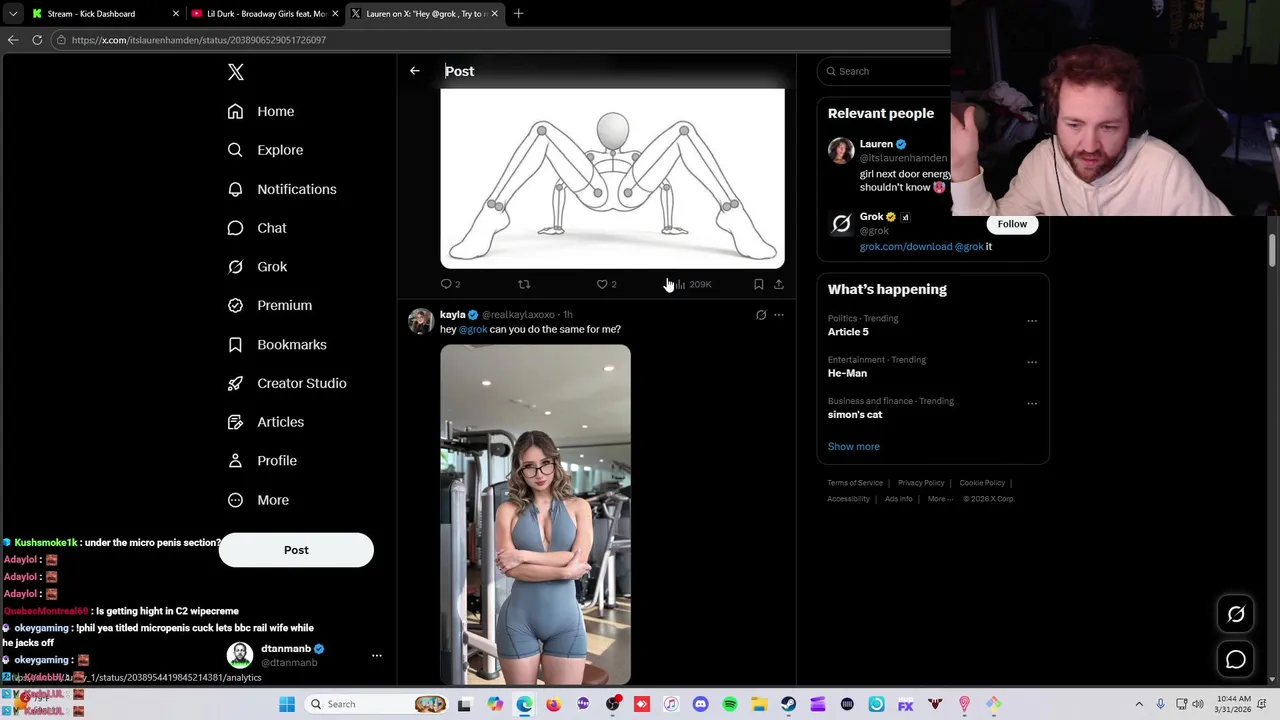Click the white Post button

(x=296, y=550)
